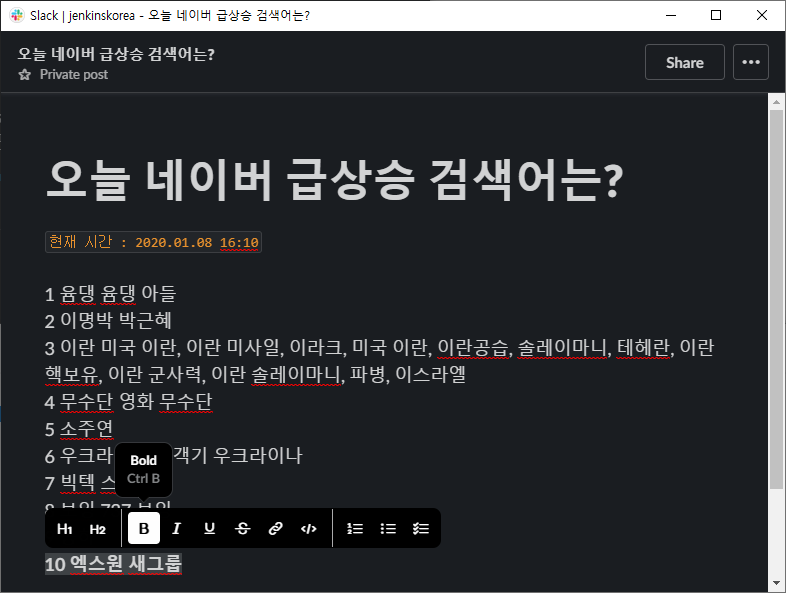Viewport: 786px width, 593px height.
Task: Toggle Bold formatting button
Action: pyautogui.click(x=144, y=528)
